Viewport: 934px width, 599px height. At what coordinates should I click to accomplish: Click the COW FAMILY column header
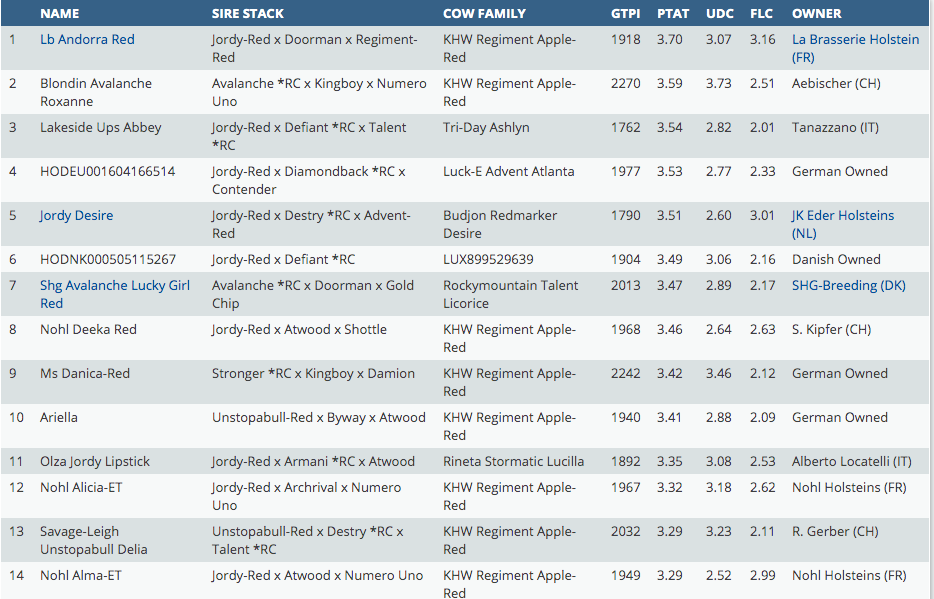pos(484,14)
